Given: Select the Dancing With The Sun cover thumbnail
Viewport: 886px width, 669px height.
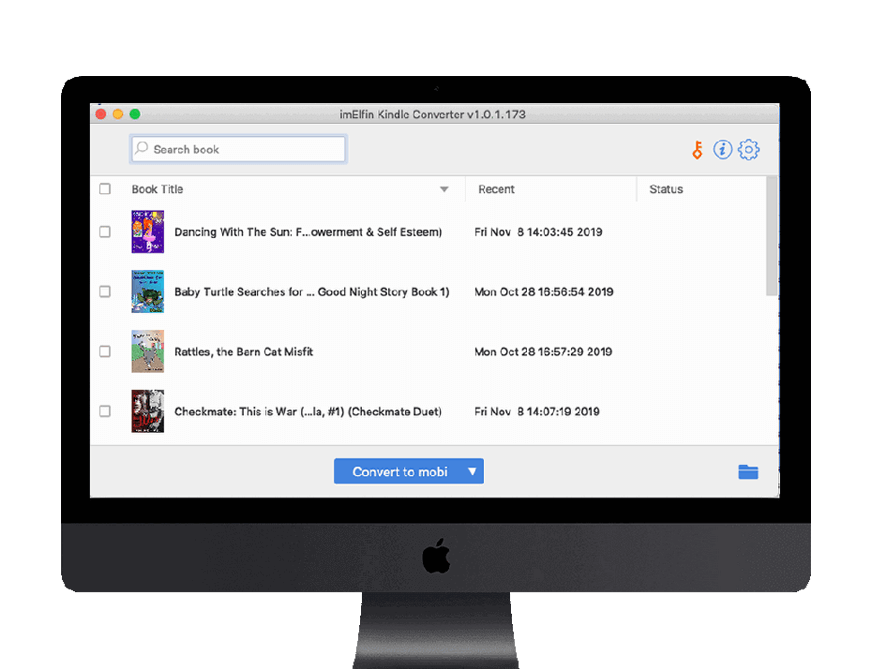Looking at the screenshot, I should point(147,232).
